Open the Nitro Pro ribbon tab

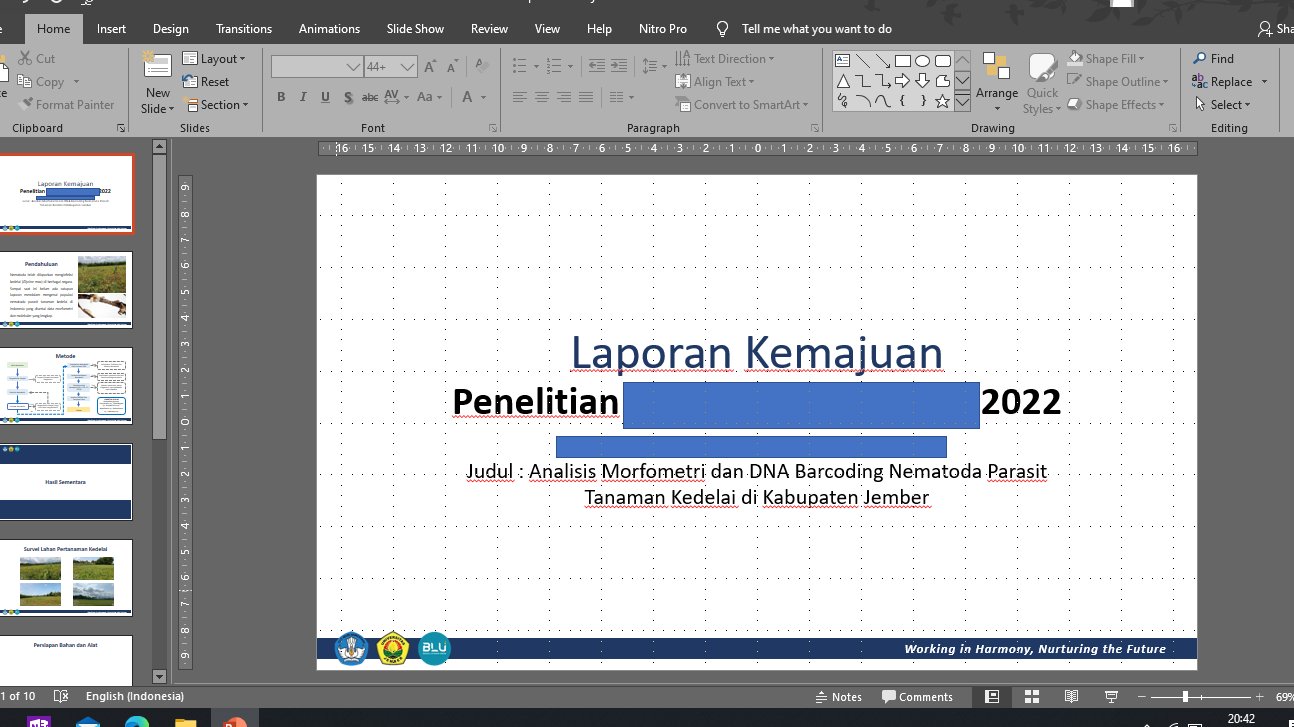(x=662, y=28)
